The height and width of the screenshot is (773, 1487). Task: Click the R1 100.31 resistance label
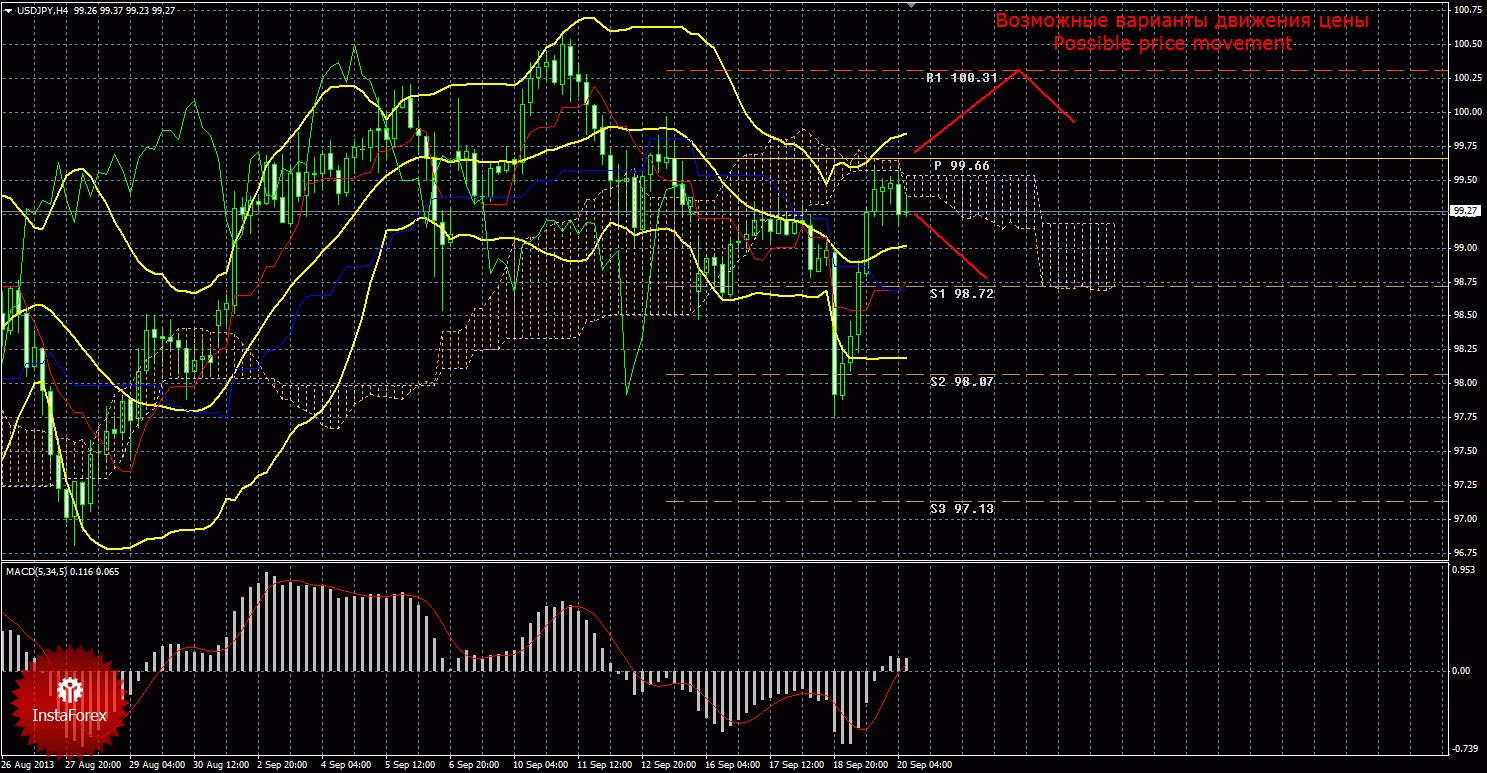click(961, 78)
